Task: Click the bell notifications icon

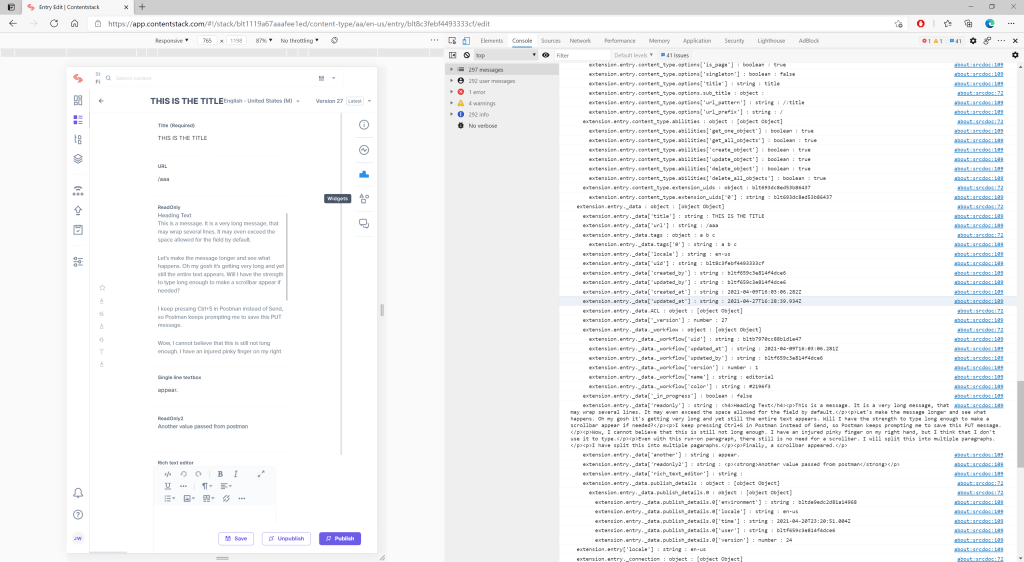Action: click(x=78, y=493)
